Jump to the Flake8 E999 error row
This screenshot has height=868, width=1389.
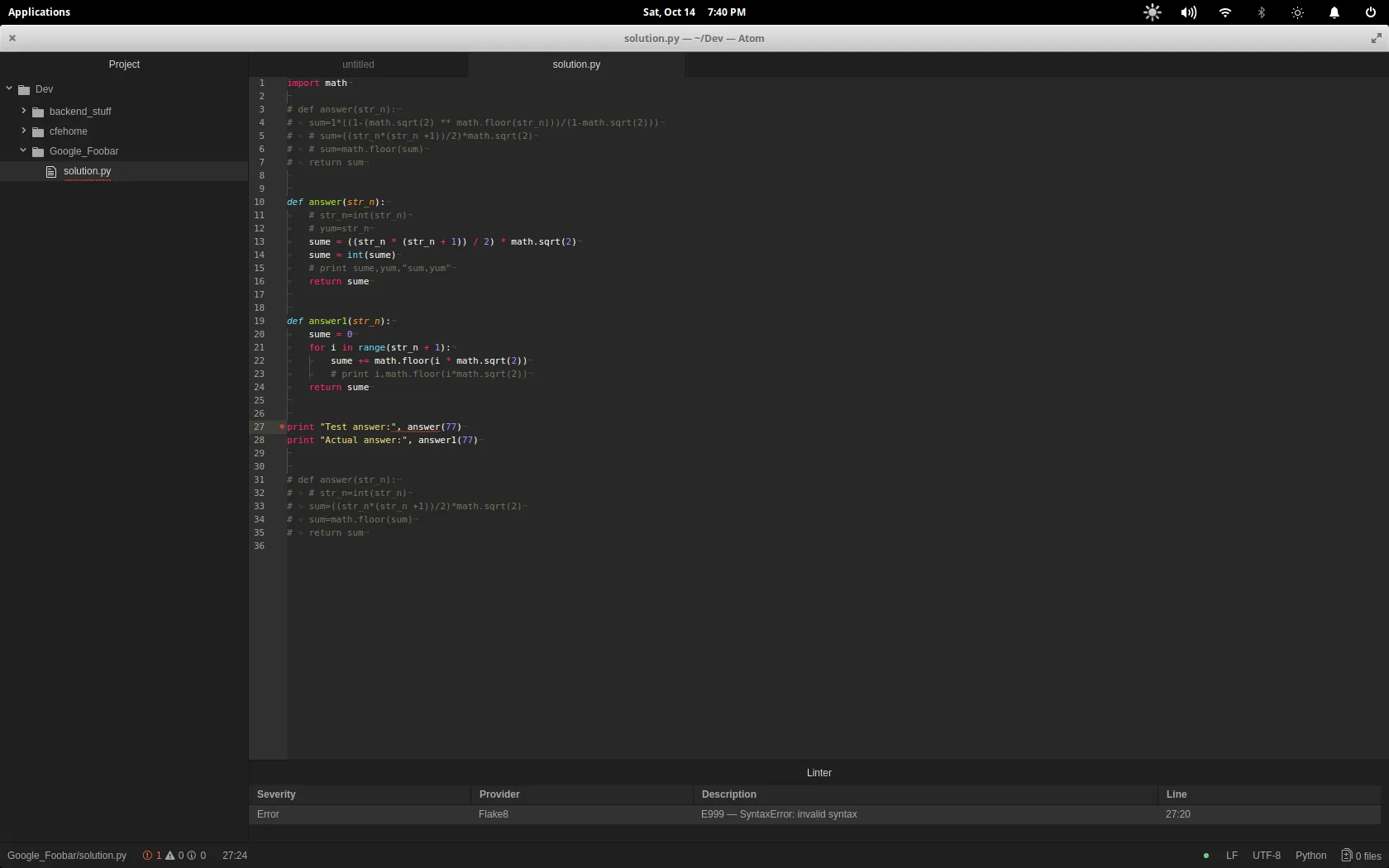coord(778,814)
